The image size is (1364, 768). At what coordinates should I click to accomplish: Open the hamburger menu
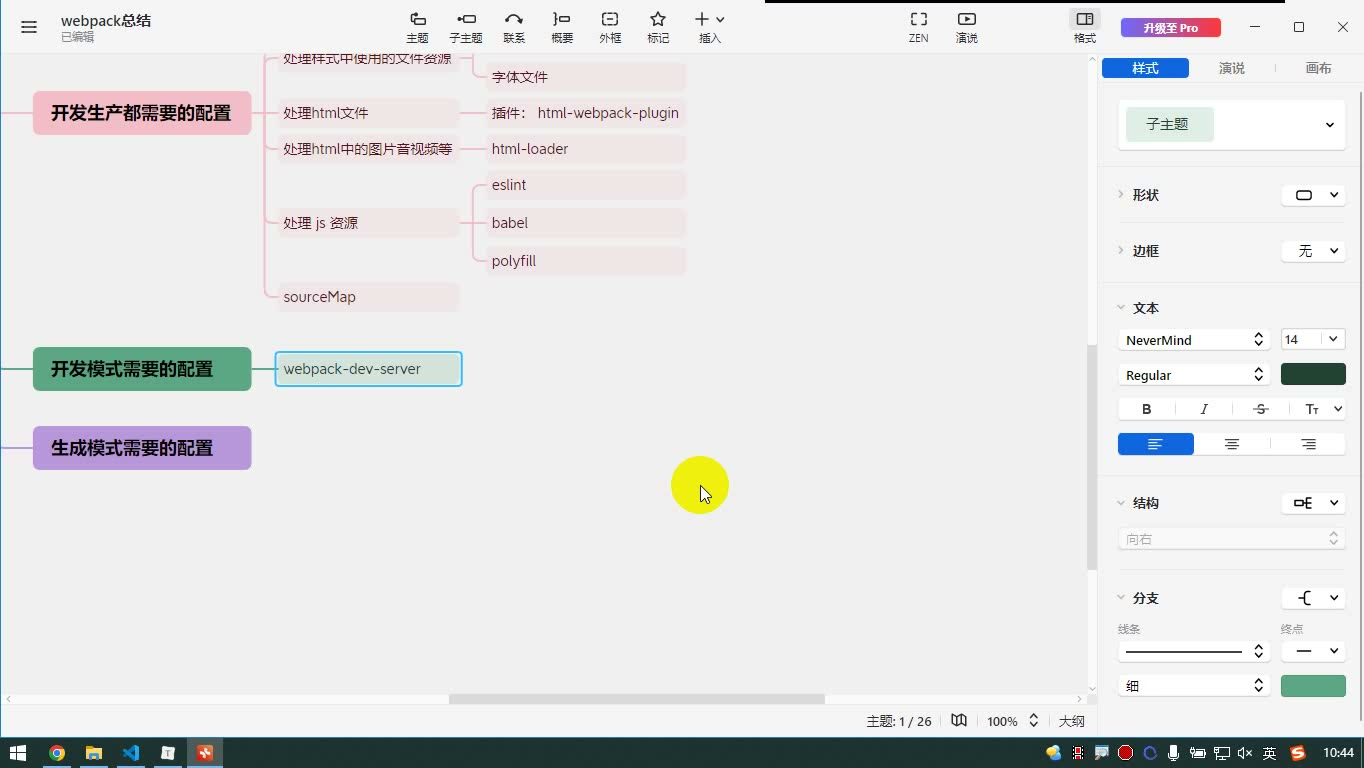[x=29, y=27]
